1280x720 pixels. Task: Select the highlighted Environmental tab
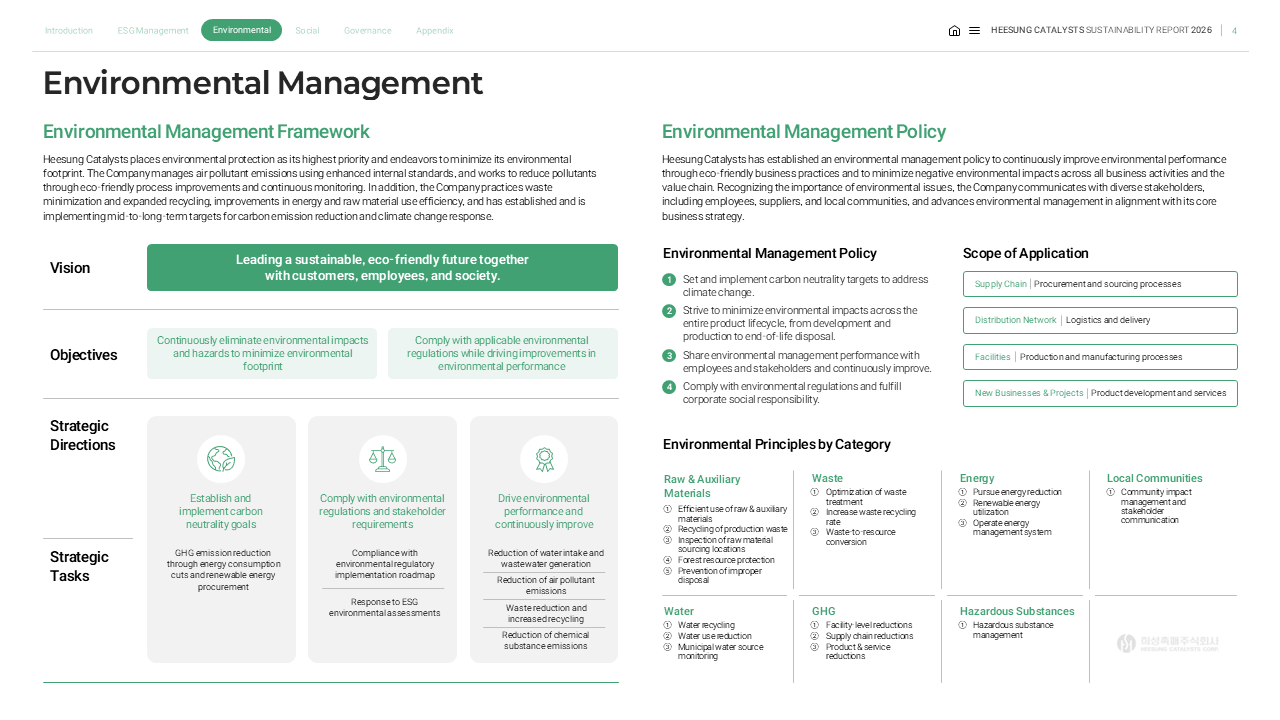(242, 30)
